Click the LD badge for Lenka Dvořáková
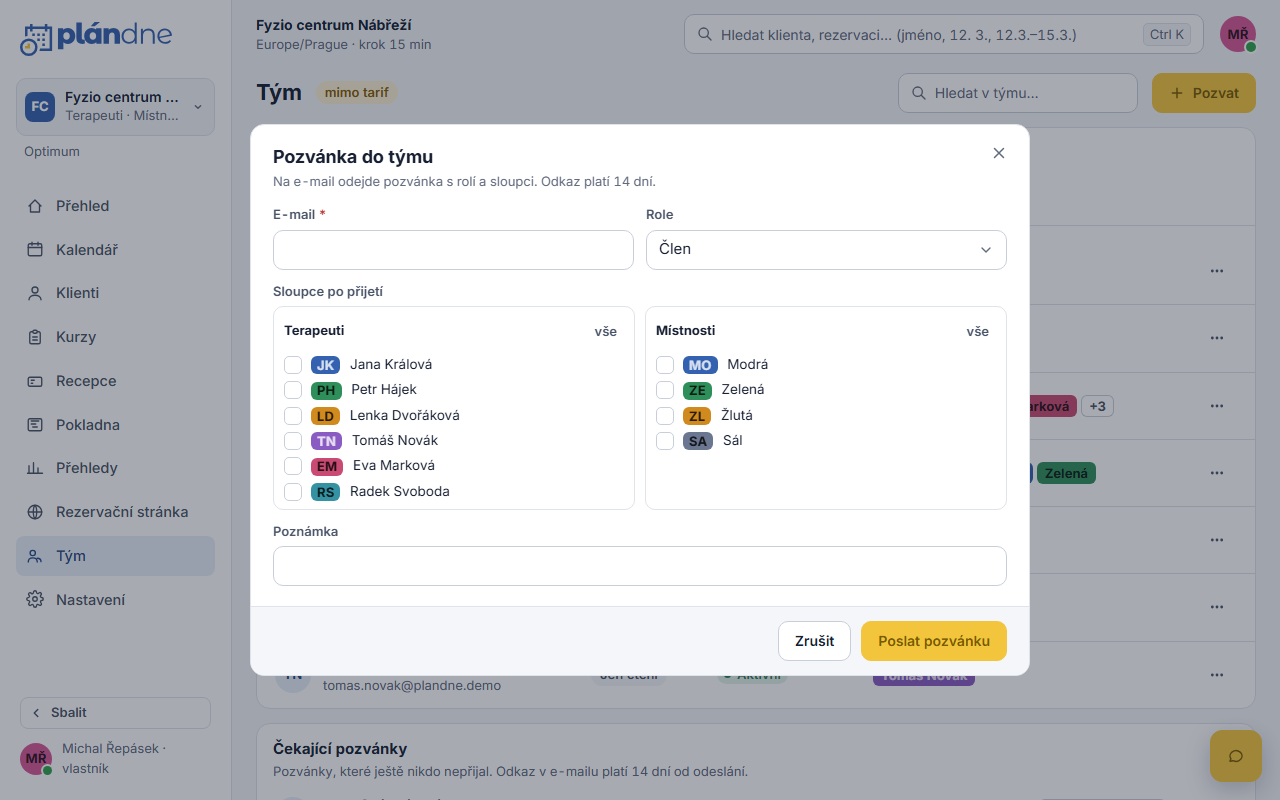The width and height of the screenshot is (1280, 800). click(x=325, y=416)
